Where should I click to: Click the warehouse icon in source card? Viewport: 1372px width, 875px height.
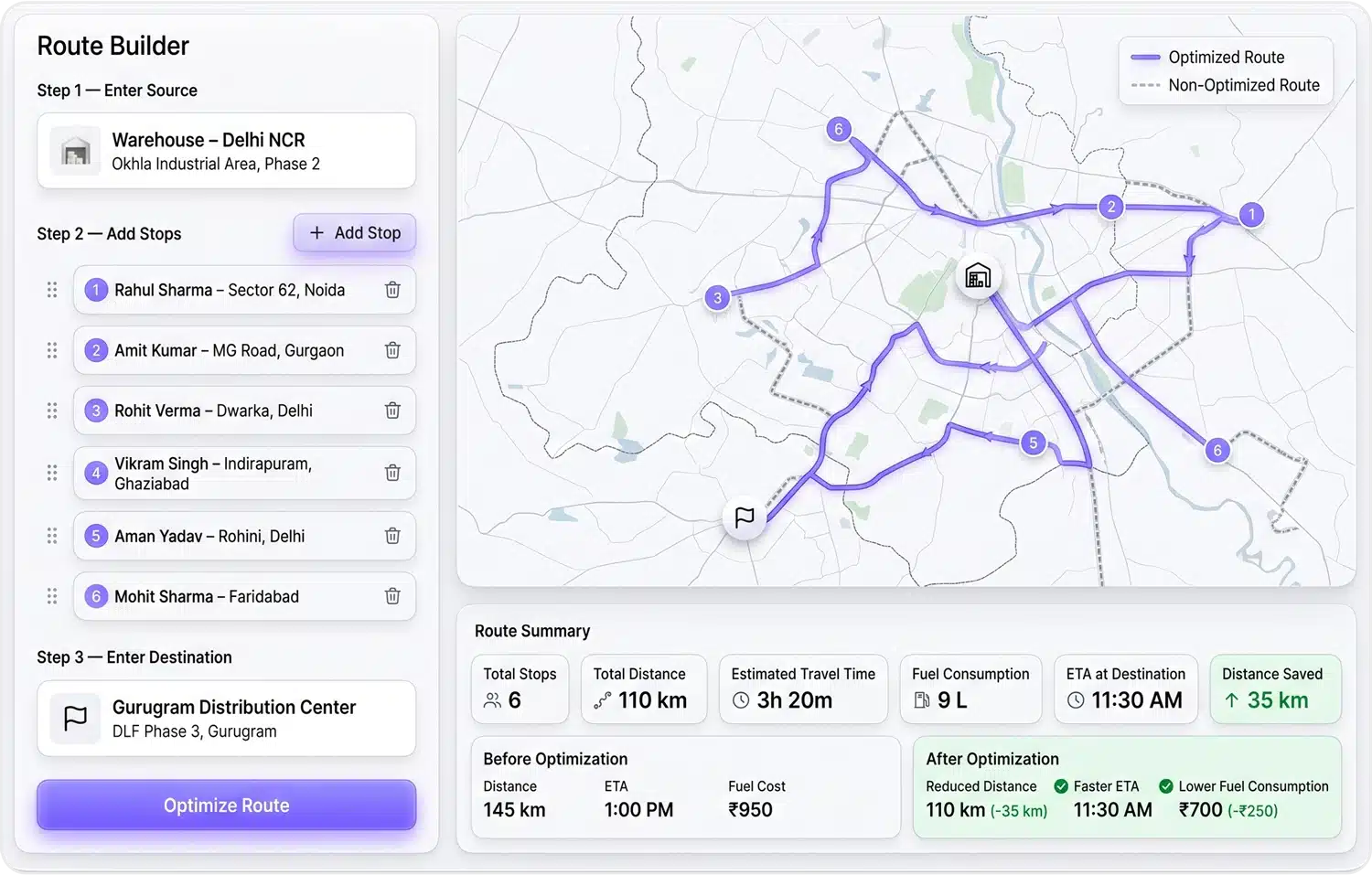click(75, 152)
